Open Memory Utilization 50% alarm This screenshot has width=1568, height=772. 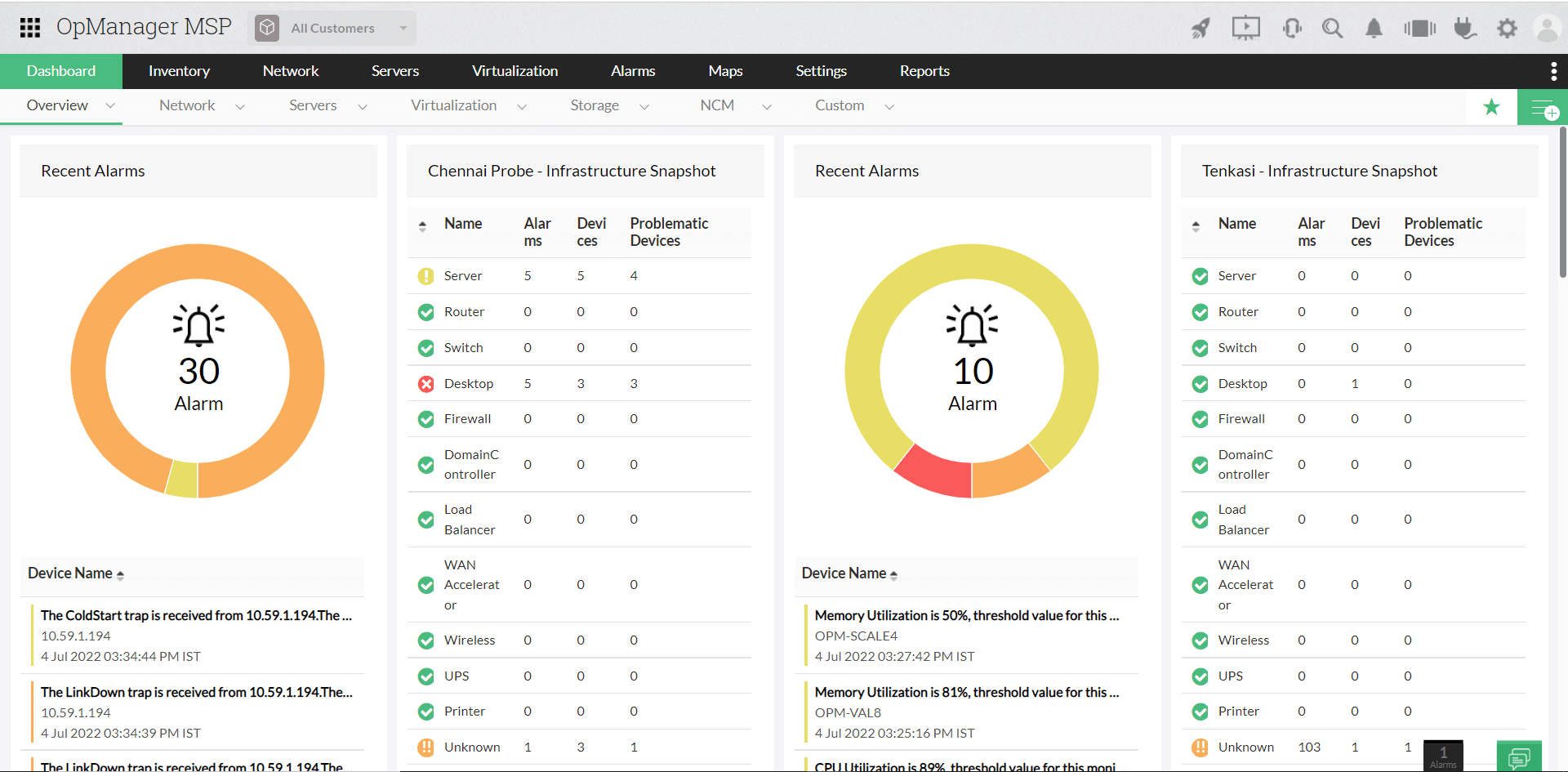[x=967, y=616]
